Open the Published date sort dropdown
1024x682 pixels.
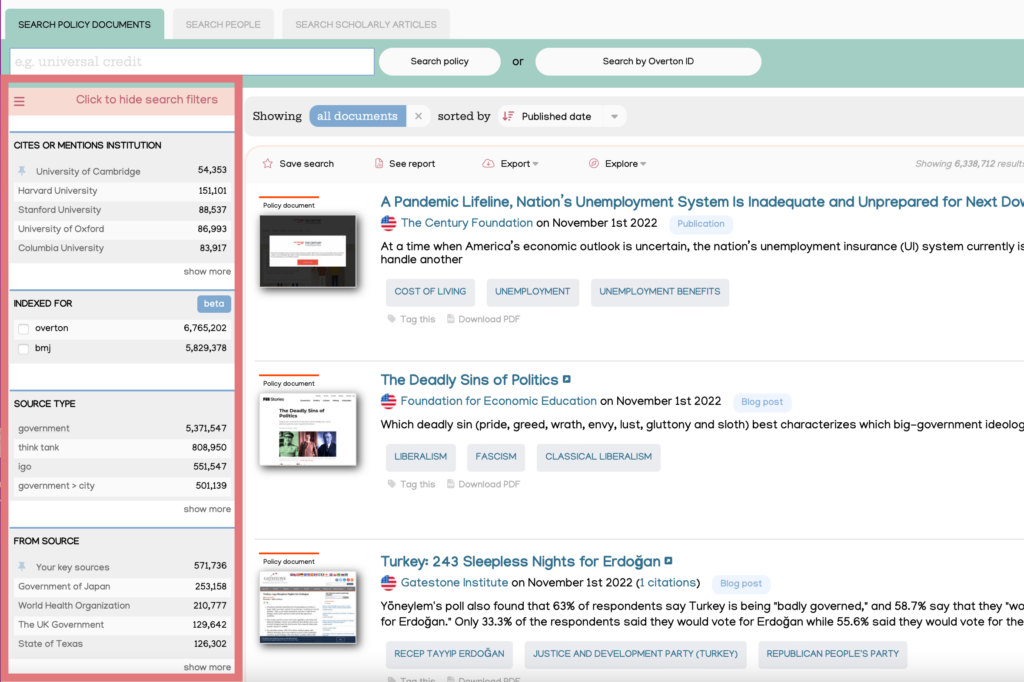[x=614, y=116]
